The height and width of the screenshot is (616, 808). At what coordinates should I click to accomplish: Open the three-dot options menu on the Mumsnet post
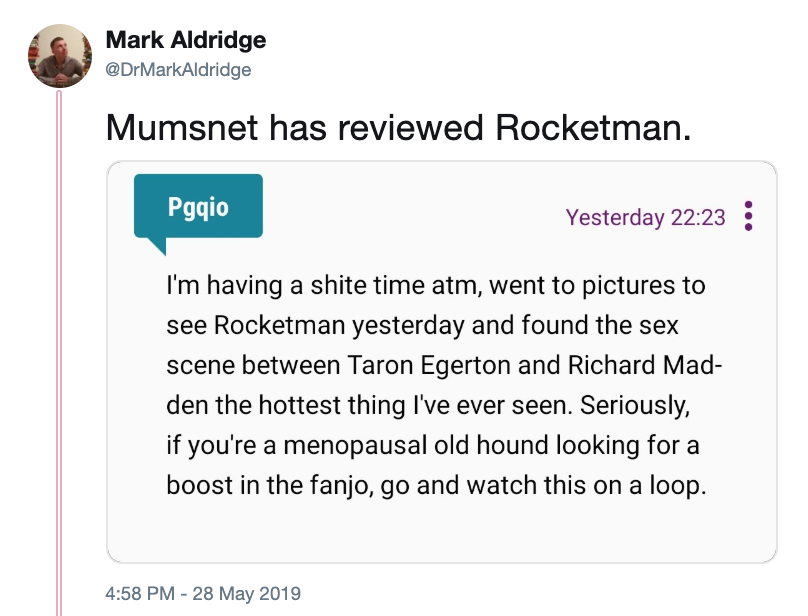[x=748, y=218]
